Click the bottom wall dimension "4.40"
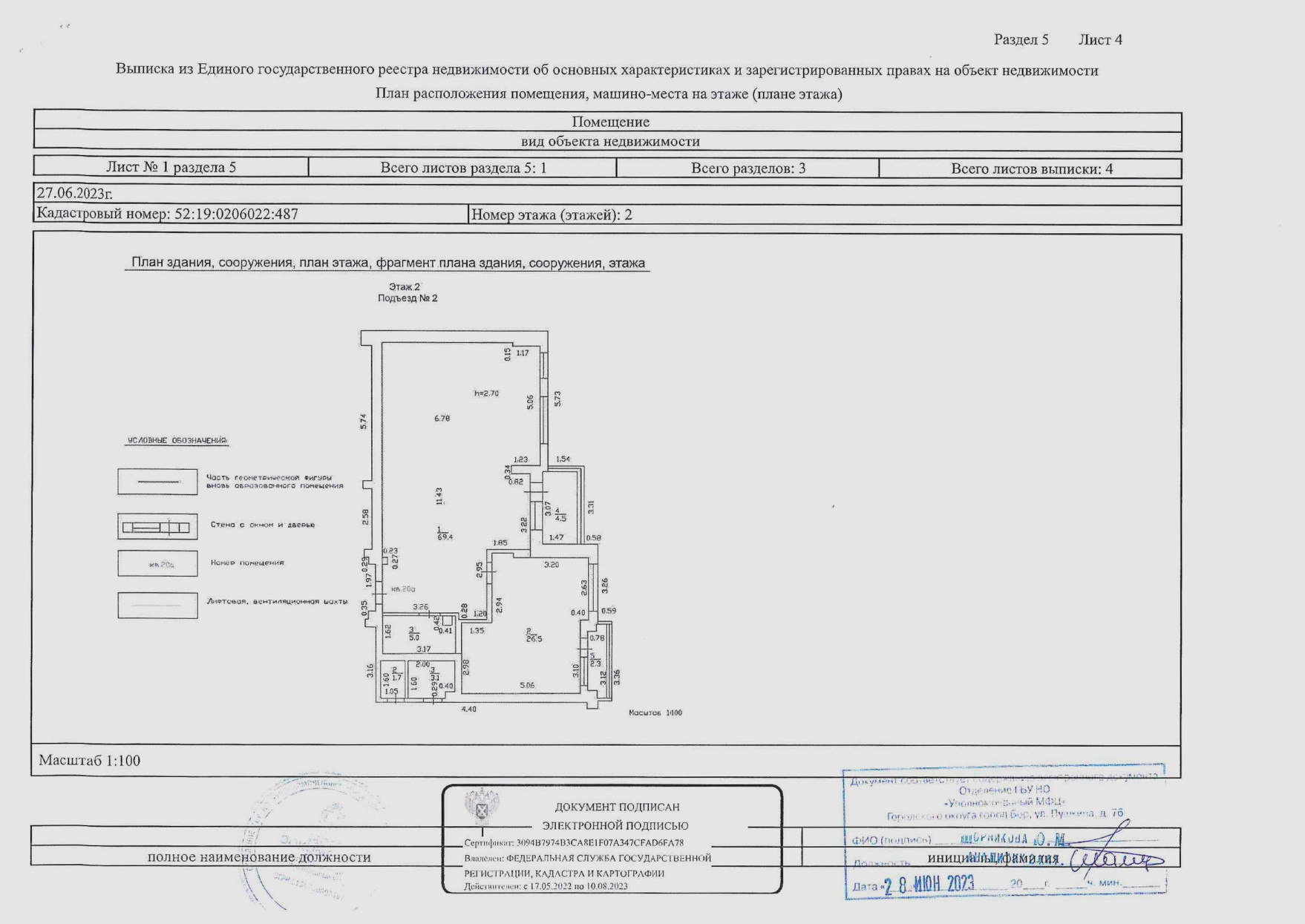This screenshot has width=1305, height=924. 468,710
